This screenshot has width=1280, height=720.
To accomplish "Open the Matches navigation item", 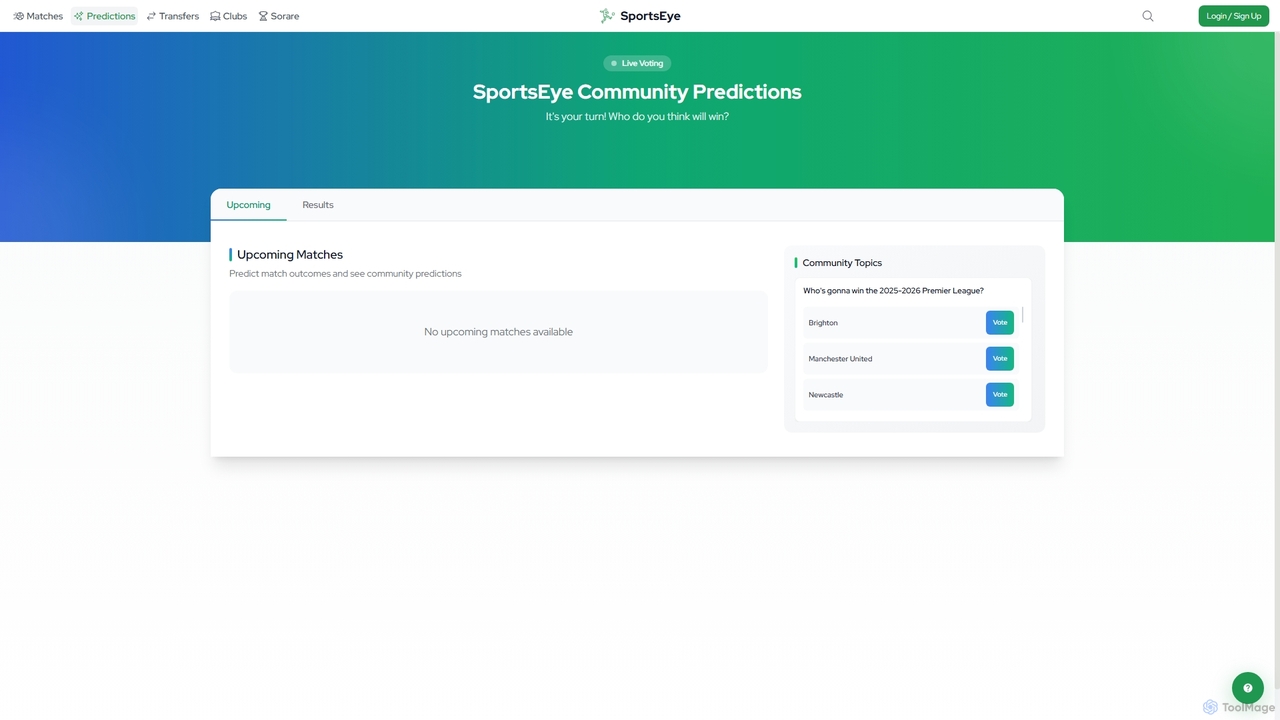I will [38, 16].
